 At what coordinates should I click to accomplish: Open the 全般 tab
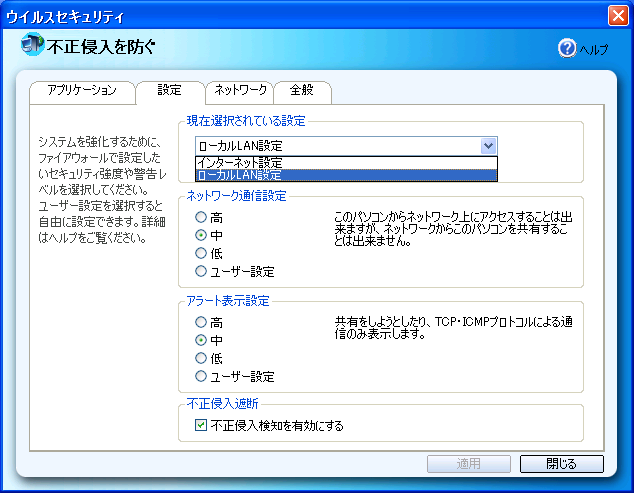pos(302,91)
